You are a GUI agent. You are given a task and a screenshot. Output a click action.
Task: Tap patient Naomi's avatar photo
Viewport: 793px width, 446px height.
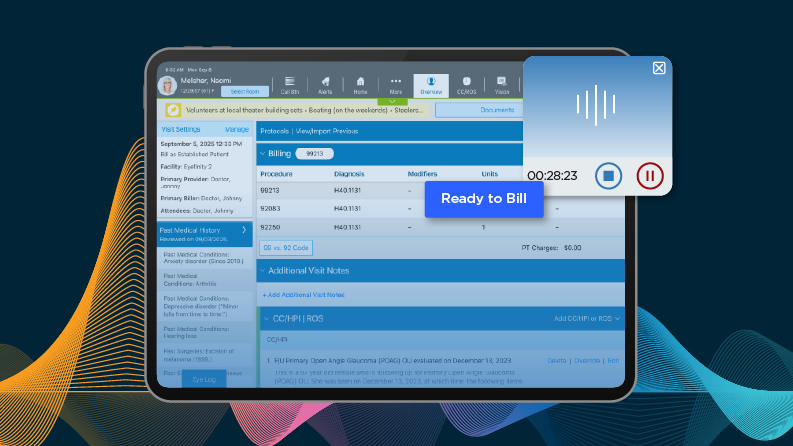click(167, 85)
